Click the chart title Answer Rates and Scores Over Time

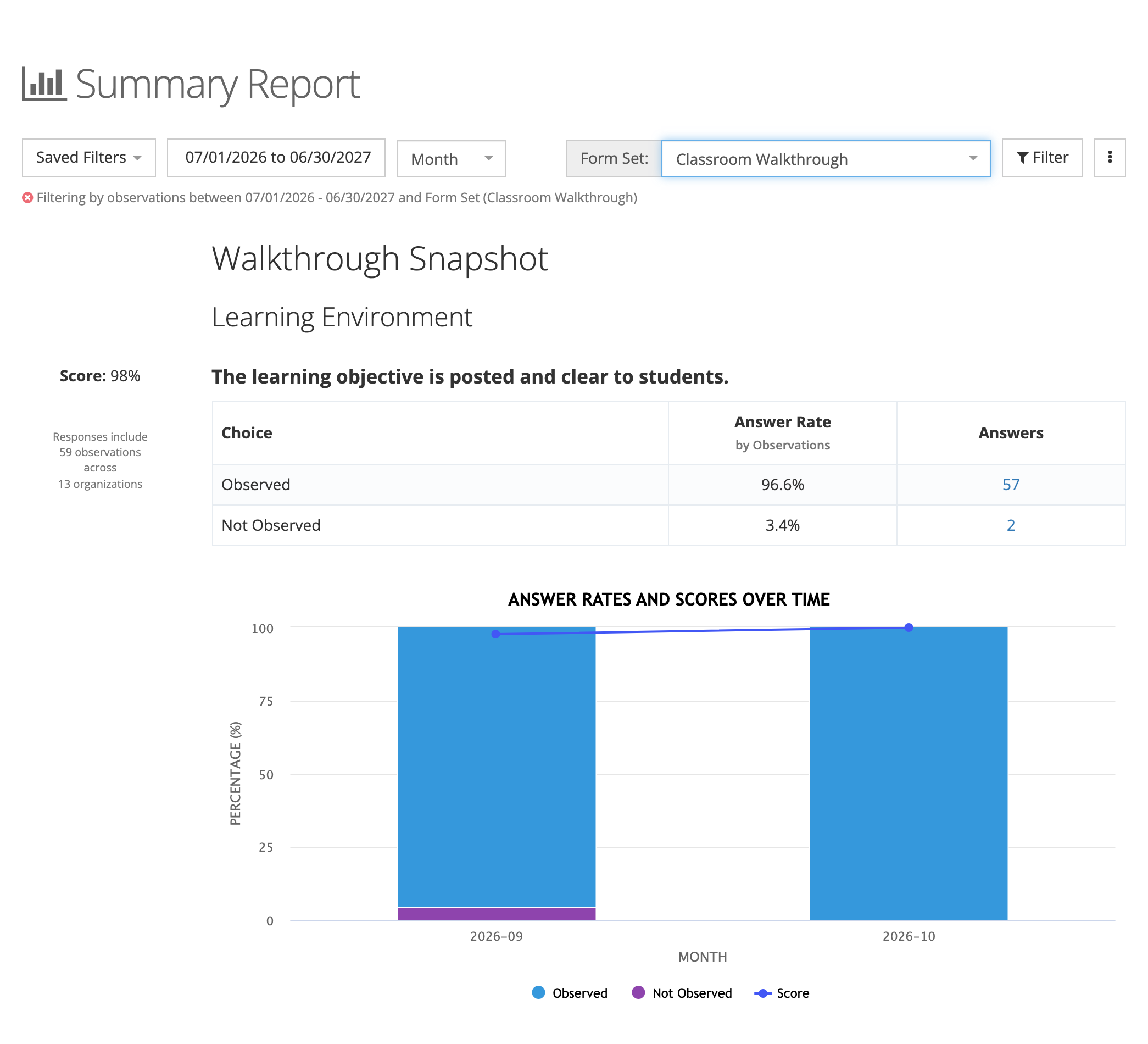click(669, 599)
